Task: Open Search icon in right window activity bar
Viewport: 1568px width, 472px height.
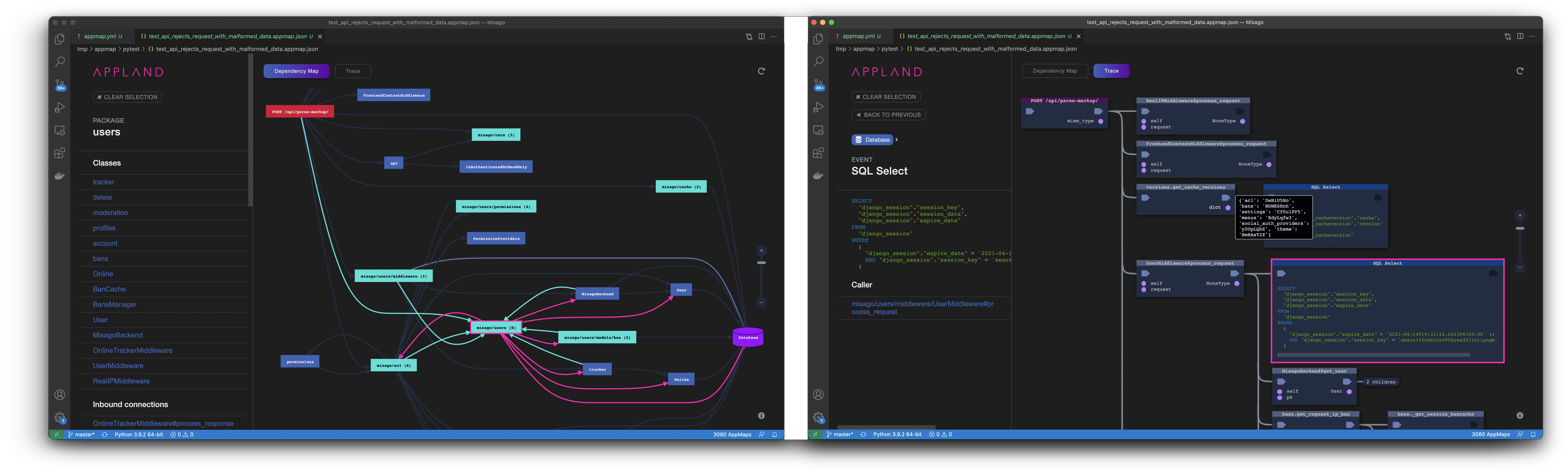Action: (x=818, y=61)
